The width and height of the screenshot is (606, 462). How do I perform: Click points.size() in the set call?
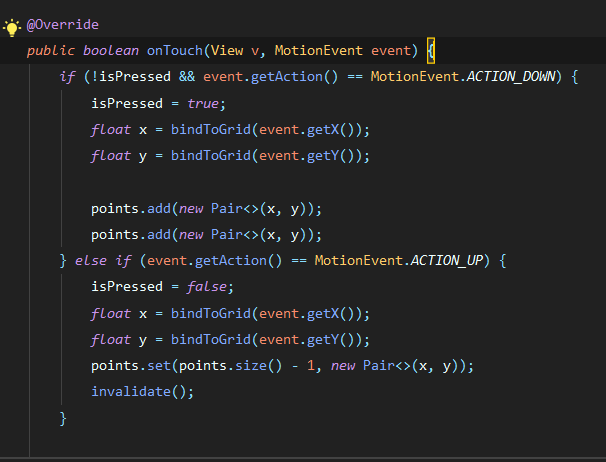tap(231, 366)
